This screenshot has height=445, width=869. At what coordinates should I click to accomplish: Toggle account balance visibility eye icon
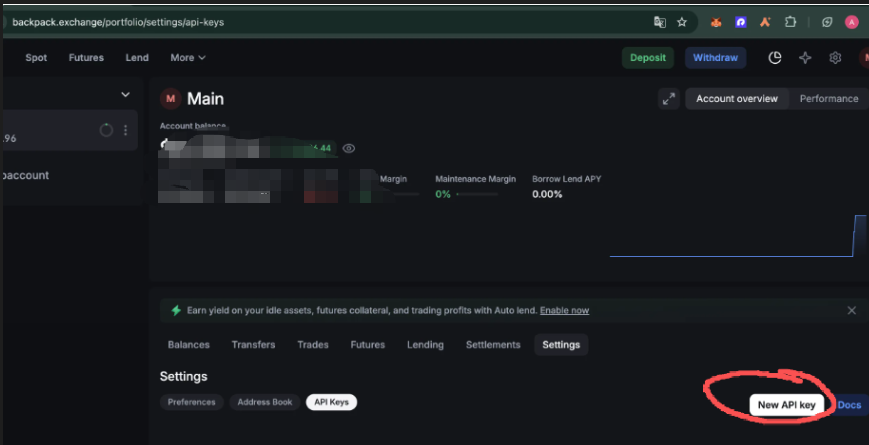click(x=349, y=148)
